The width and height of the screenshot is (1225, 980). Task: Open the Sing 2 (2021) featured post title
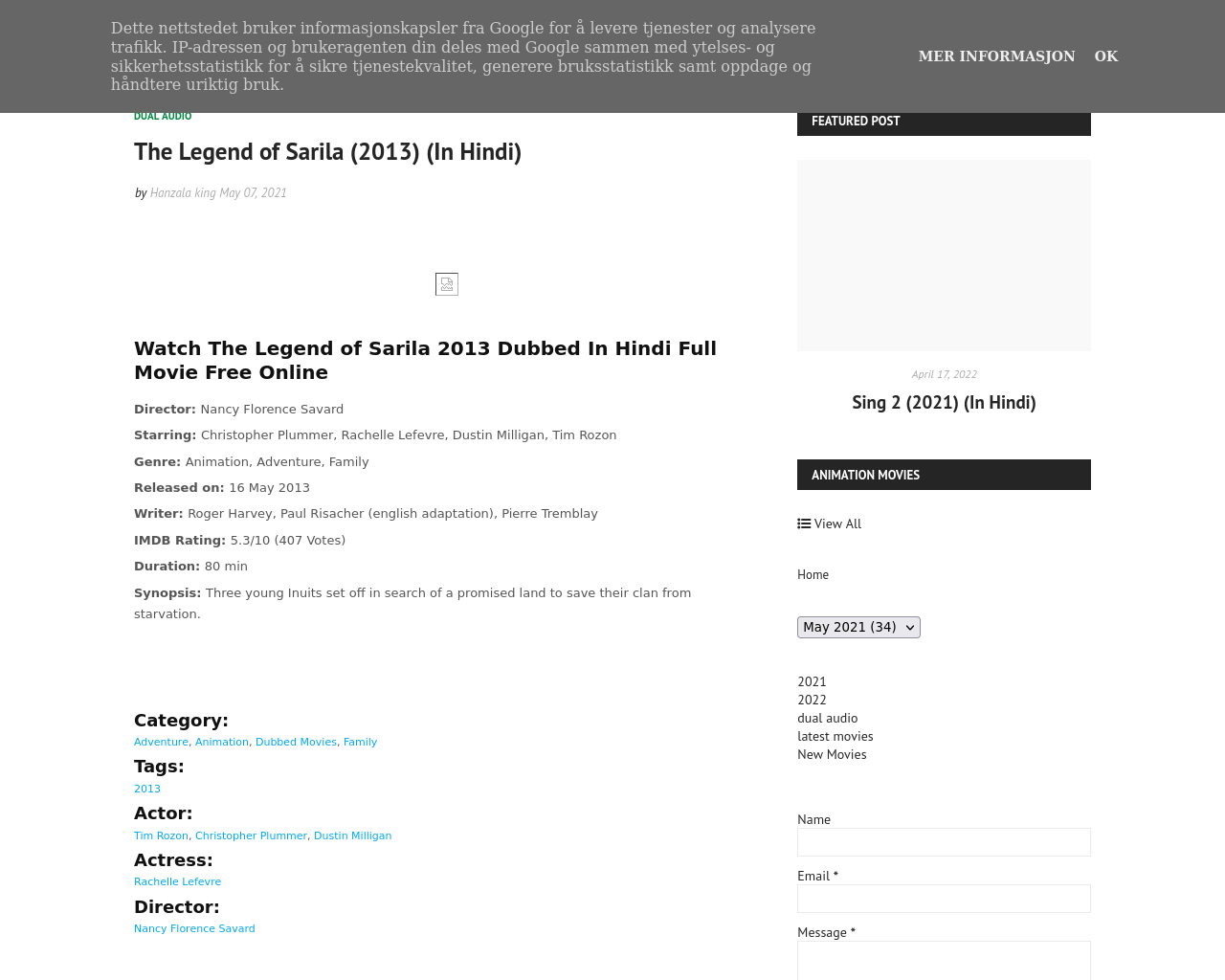click(944, 402)
